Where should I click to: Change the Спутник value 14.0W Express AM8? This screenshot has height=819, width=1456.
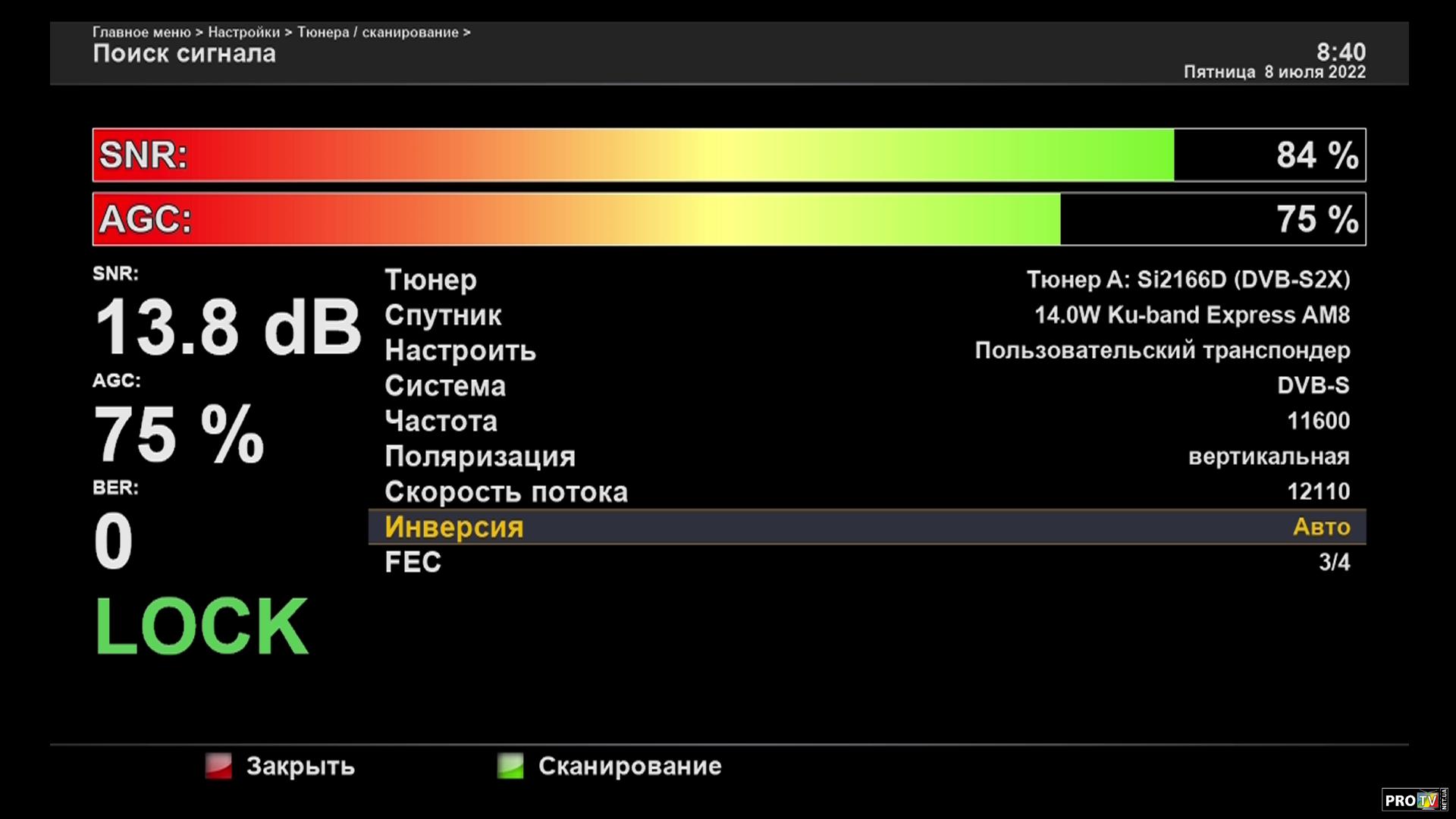pos(1191,315)
